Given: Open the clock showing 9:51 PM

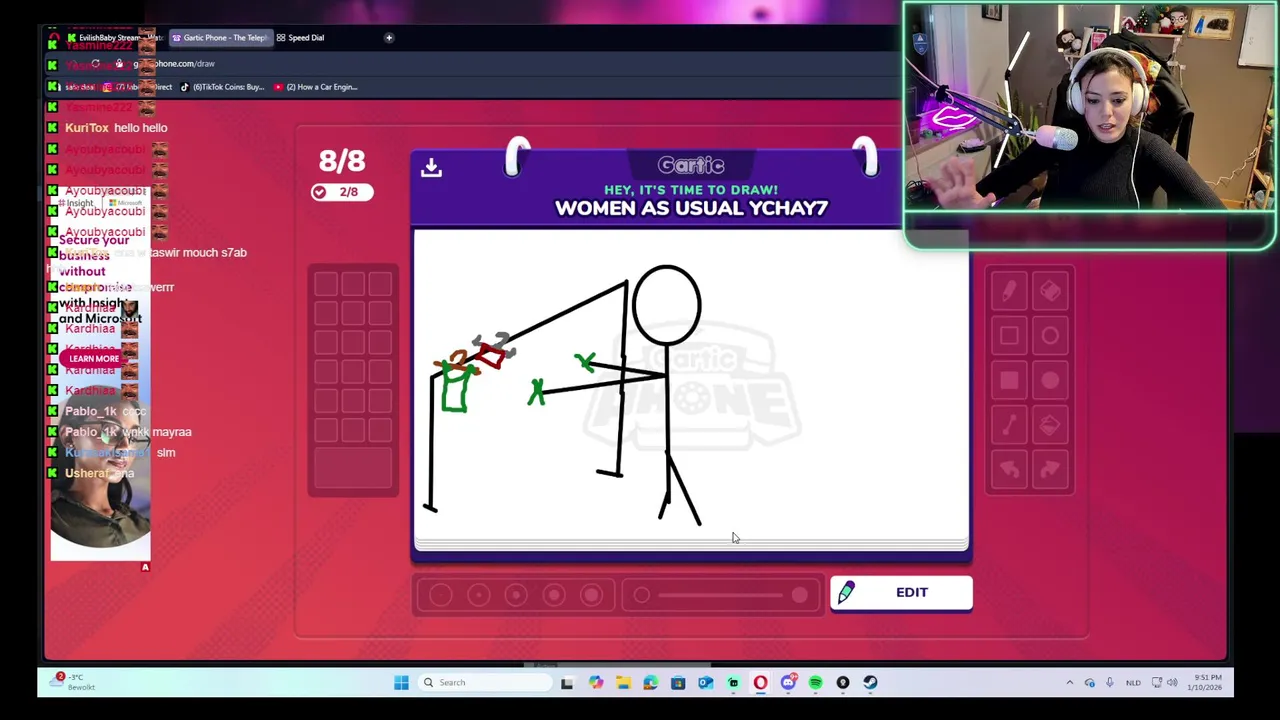Looking at the screenshot, I should [1207, 683].
